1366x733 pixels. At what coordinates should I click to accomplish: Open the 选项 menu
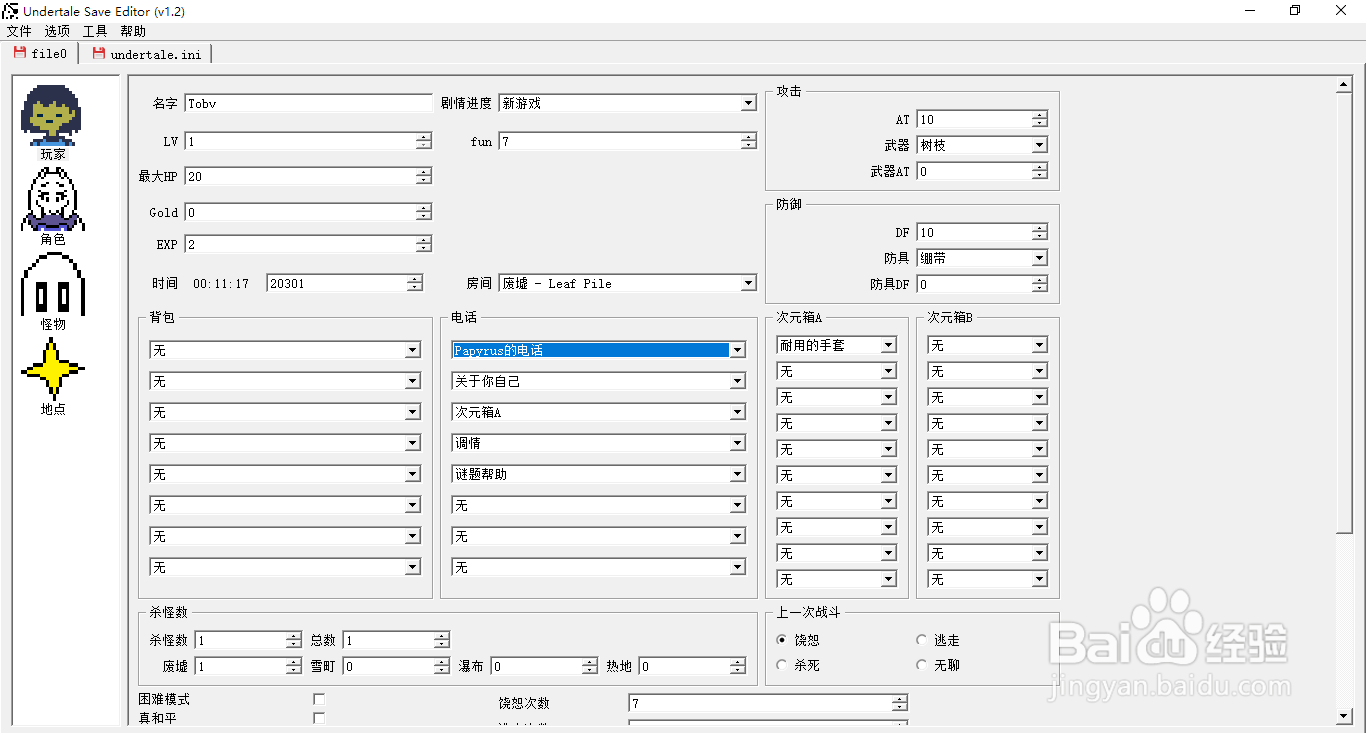57,31
